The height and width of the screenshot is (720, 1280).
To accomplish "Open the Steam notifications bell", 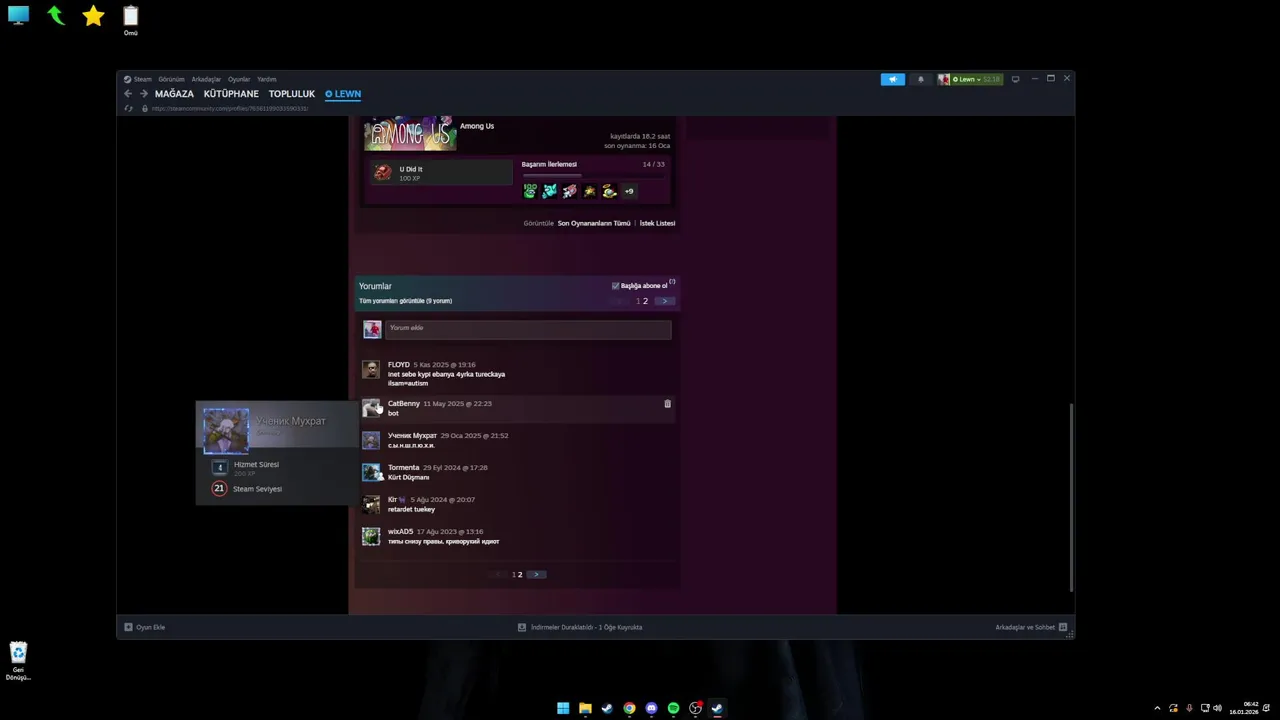I will click(x=920, y=79).
